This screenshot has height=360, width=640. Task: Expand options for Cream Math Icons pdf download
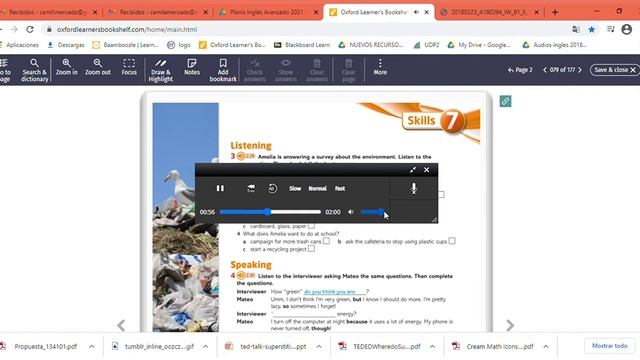click(x=546, y=347)
